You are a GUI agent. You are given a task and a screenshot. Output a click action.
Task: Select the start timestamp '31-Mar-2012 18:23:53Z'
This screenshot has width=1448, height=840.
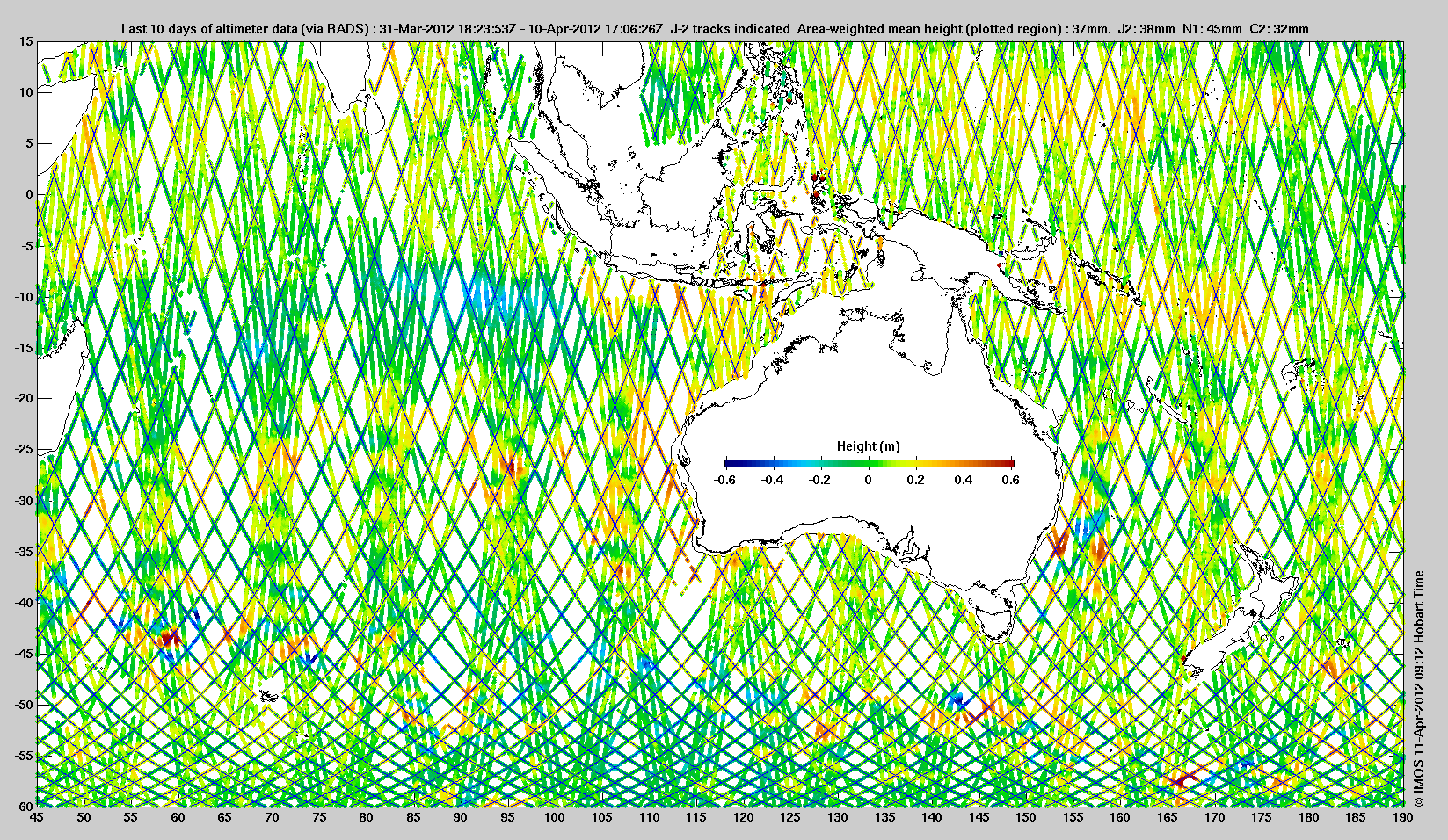coord(448,29)
